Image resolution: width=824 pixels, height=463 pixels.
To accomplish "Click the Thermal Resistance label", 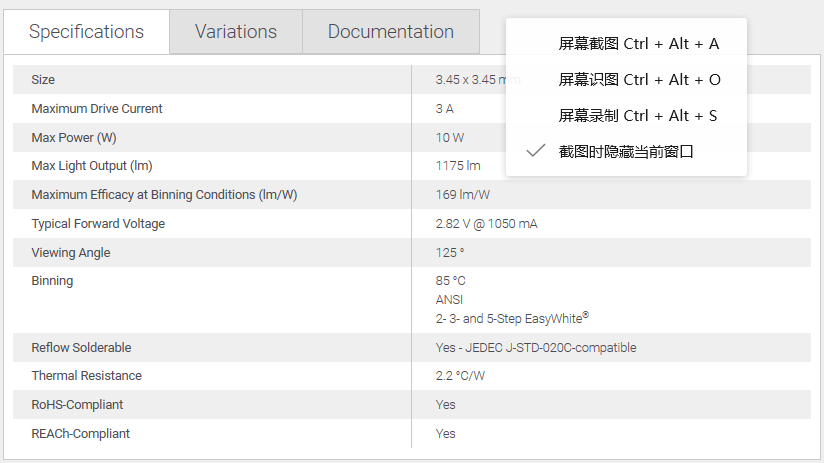I will pyautogui.click(x=87, y=376).
